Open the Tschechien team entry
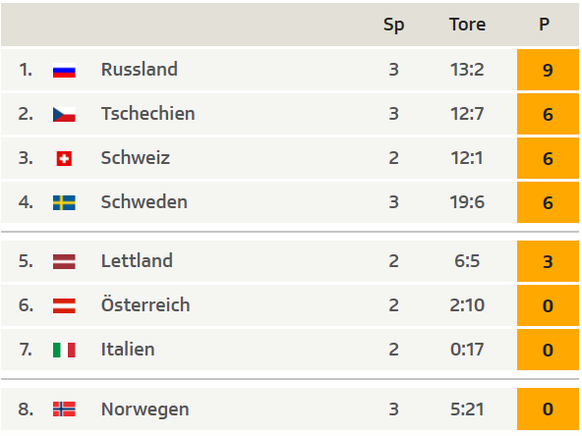Viewport: 582px width, 436px height. pos(148,114)
